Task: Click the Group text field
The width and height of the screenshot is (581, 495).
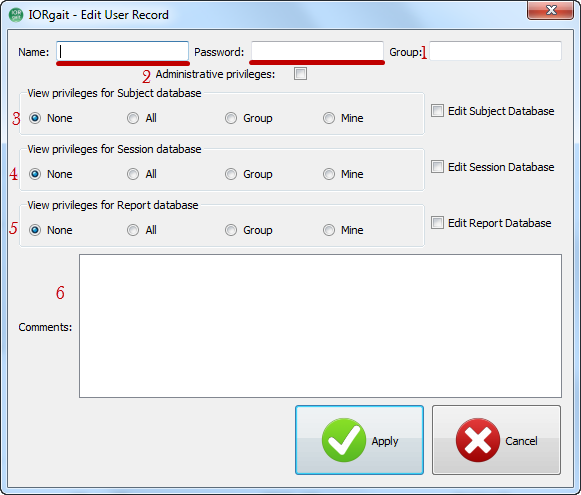Action: [x=495, y=51]
